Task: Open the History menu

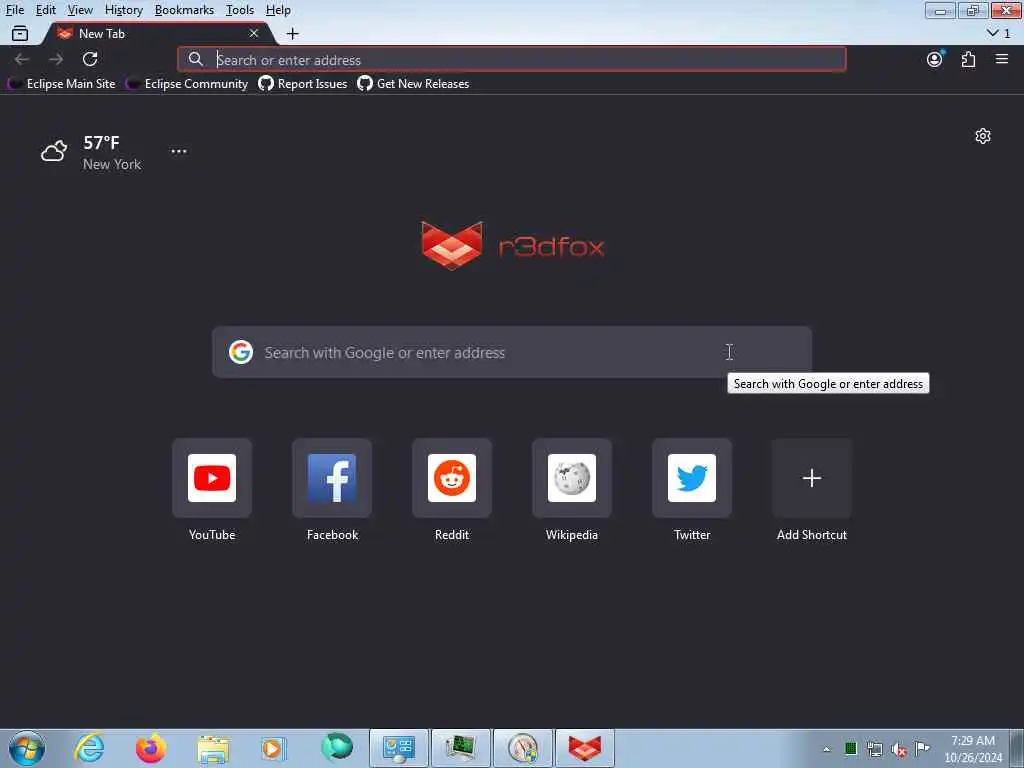Action: click(123, 10)
